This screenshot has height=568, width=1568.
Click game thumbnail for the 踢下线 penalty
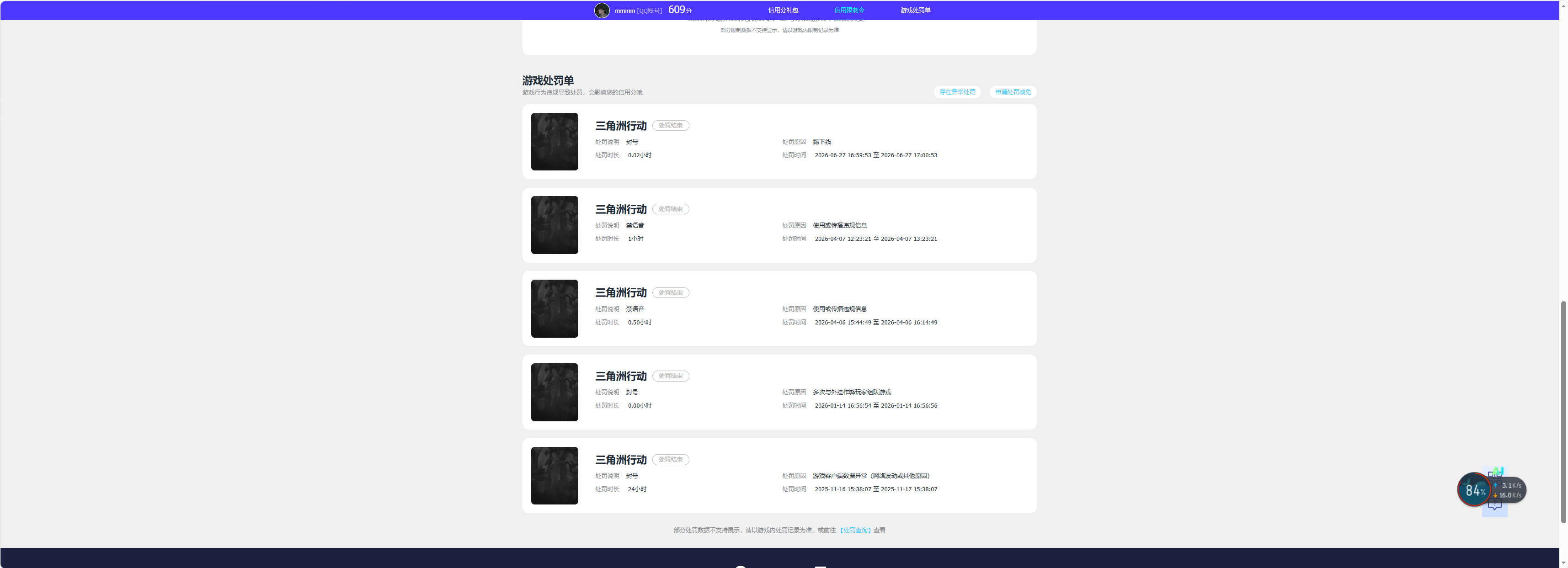pos(555,142)
